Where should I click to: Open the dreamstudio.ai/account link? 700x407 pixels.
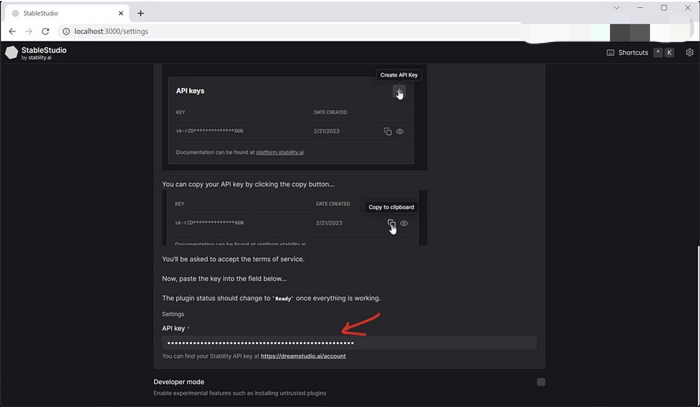pos(303,356)
